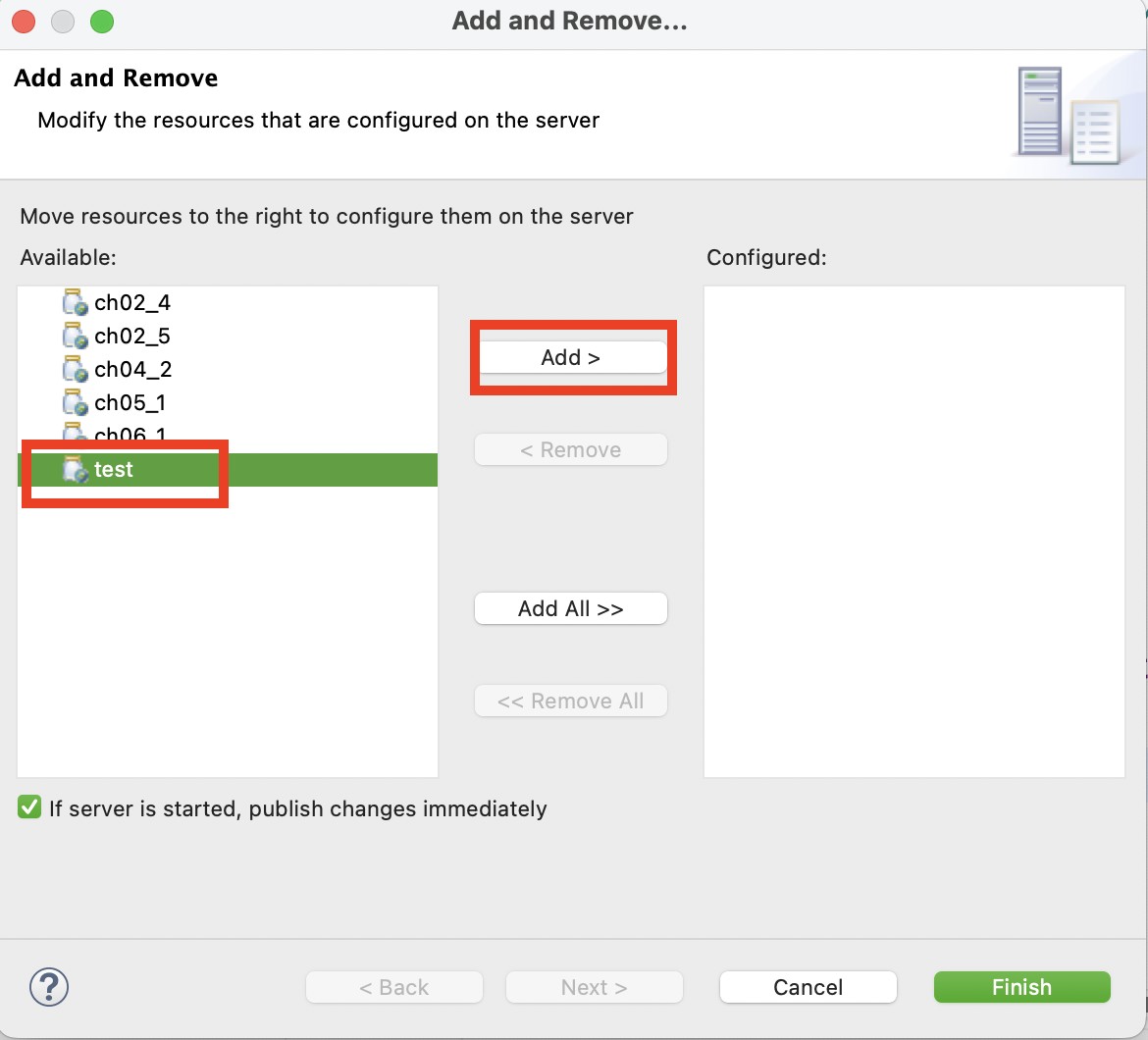This screenshot has height=1040, width=1148.
Task: Click the ch02_5 module icon
Action: (75, 337)
